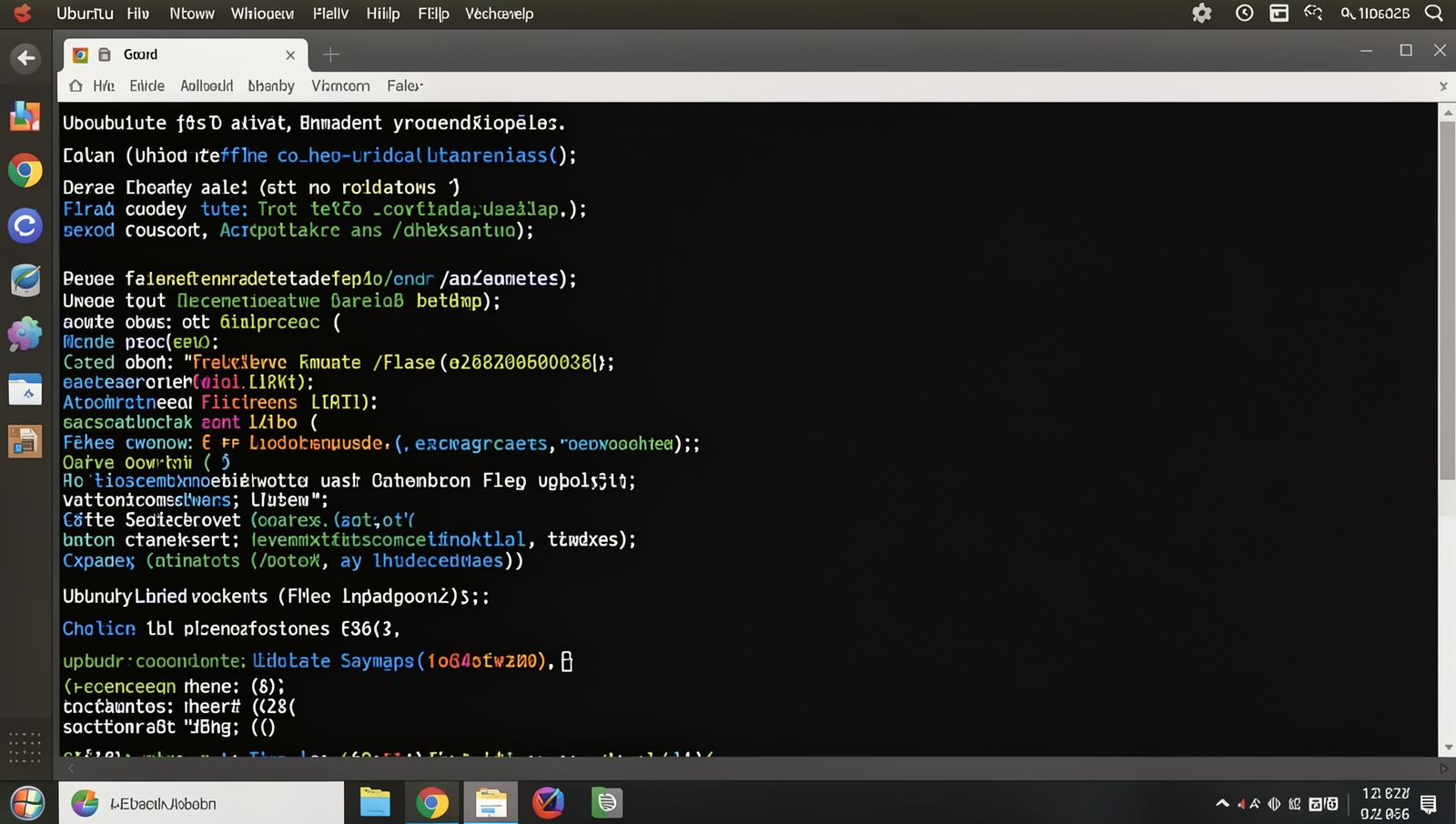The width and height of the screenshot is (1456, 824).
Task: Click the Uburtu label in the top bar
Action: tap(85, 14)
